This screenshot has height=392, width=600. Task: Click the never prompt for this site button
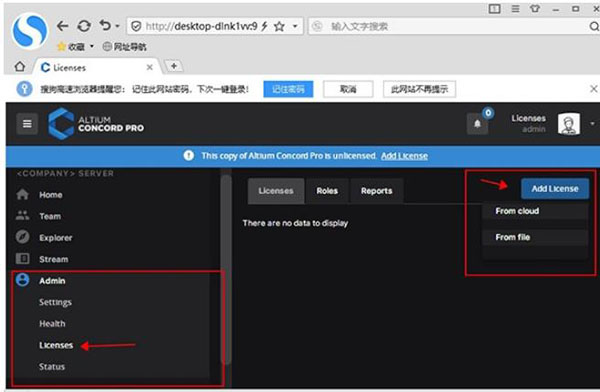click(419, 89)
